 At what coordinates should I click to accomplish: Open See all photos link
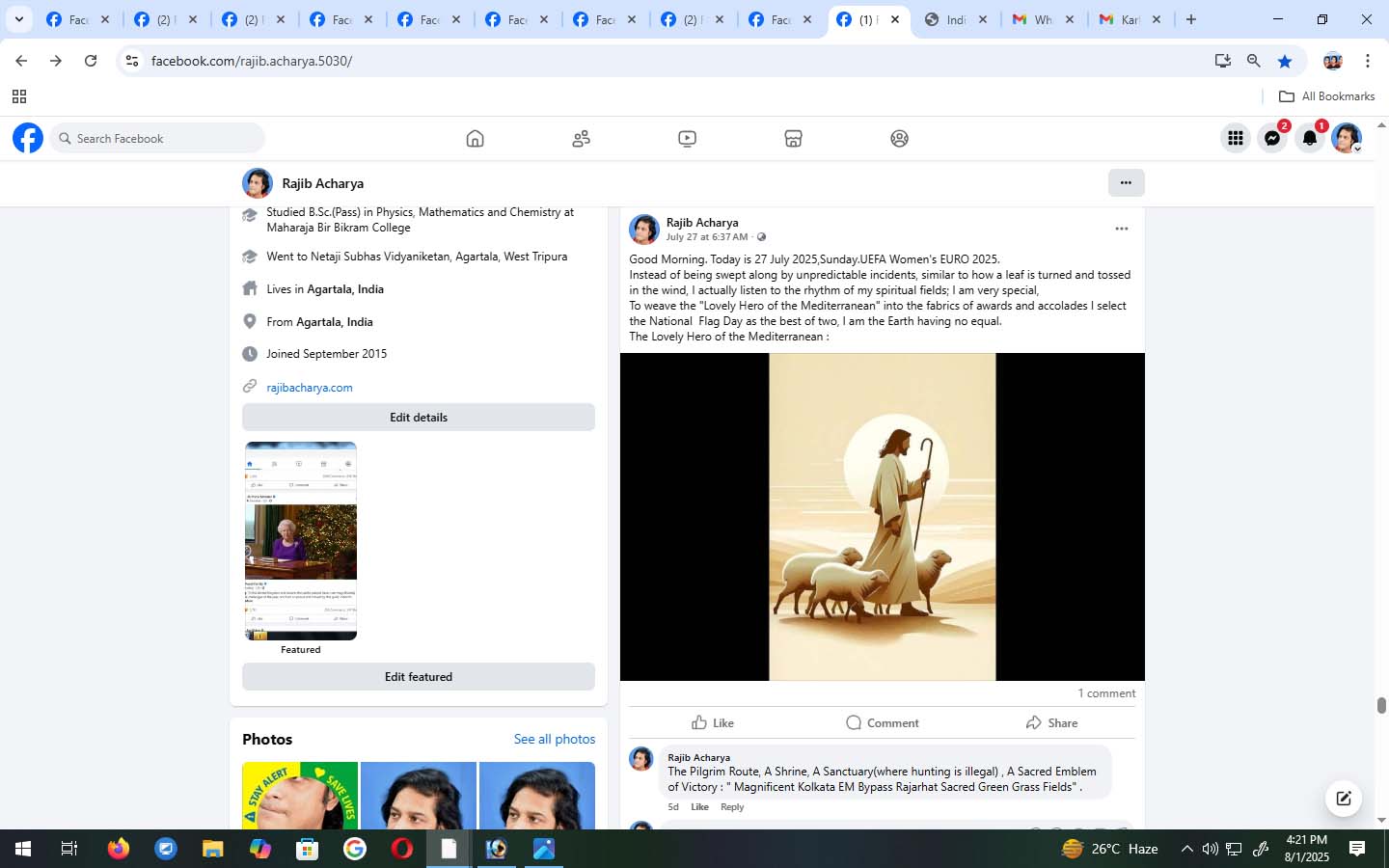[555, 739]
